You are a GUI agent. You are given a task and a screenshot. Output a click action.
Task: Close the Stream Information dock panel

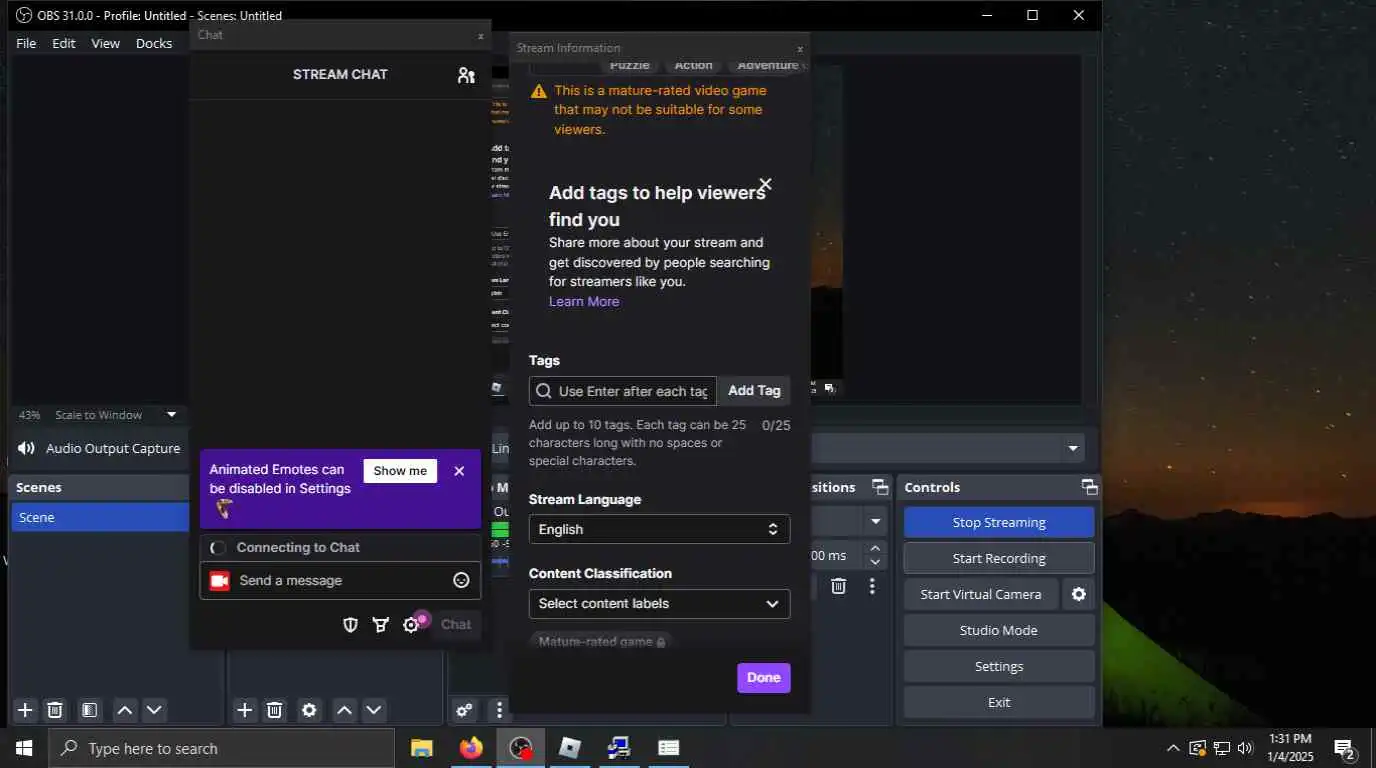799,49
